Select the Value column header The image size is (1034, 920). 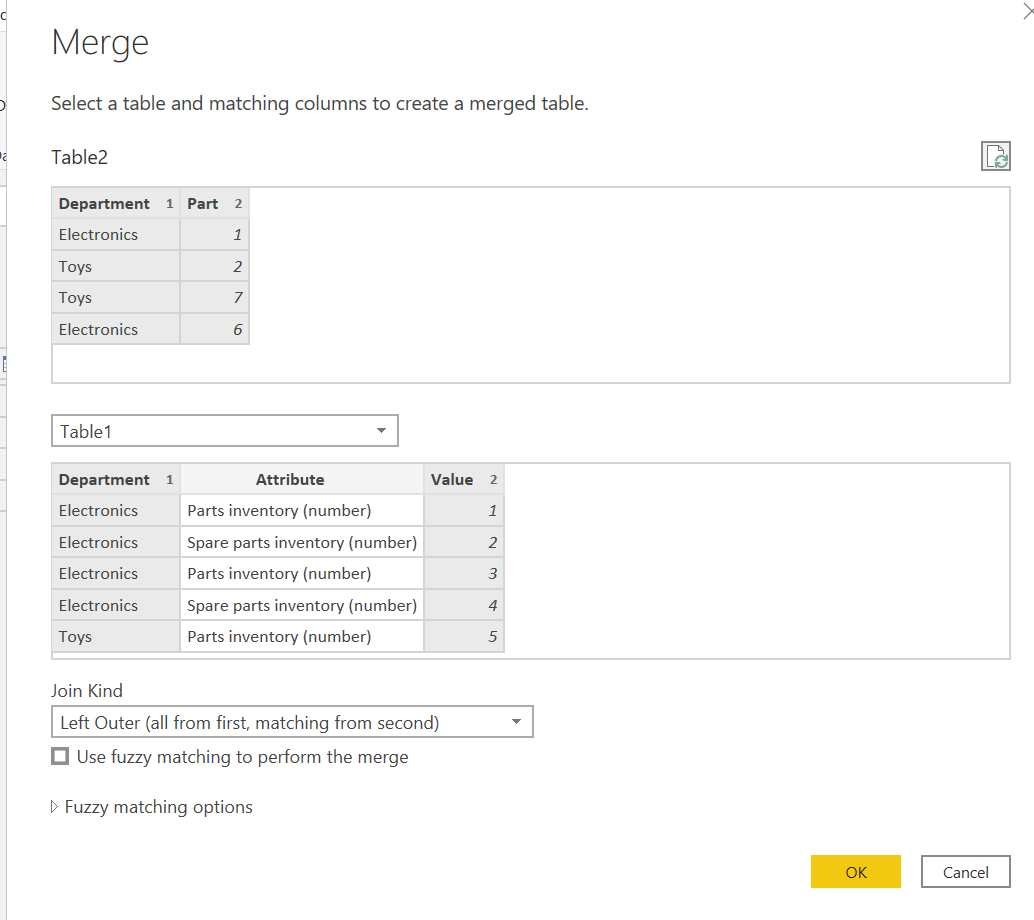(464, 479)
